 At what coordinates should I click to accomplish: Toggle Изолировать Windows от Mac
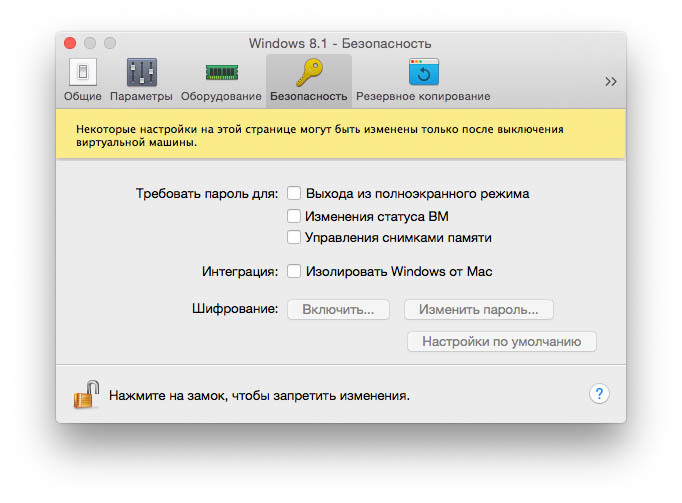pyautogui.click(x=294, y=271)
